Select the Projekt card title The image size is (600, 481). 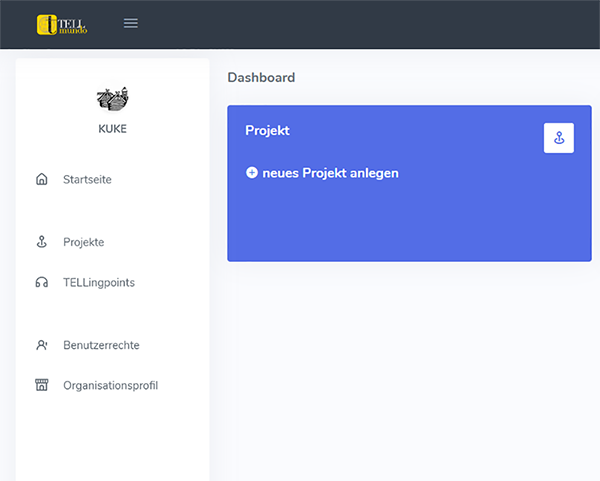point(267,130)
